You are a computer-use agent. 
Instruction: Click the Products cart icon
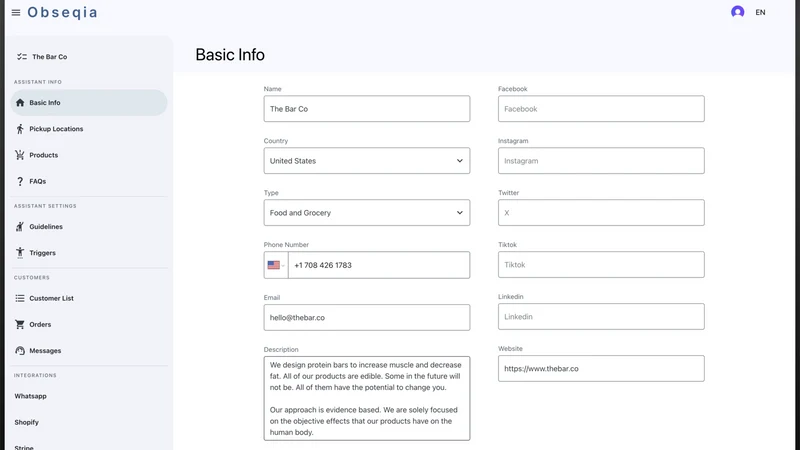coord(20,155)
